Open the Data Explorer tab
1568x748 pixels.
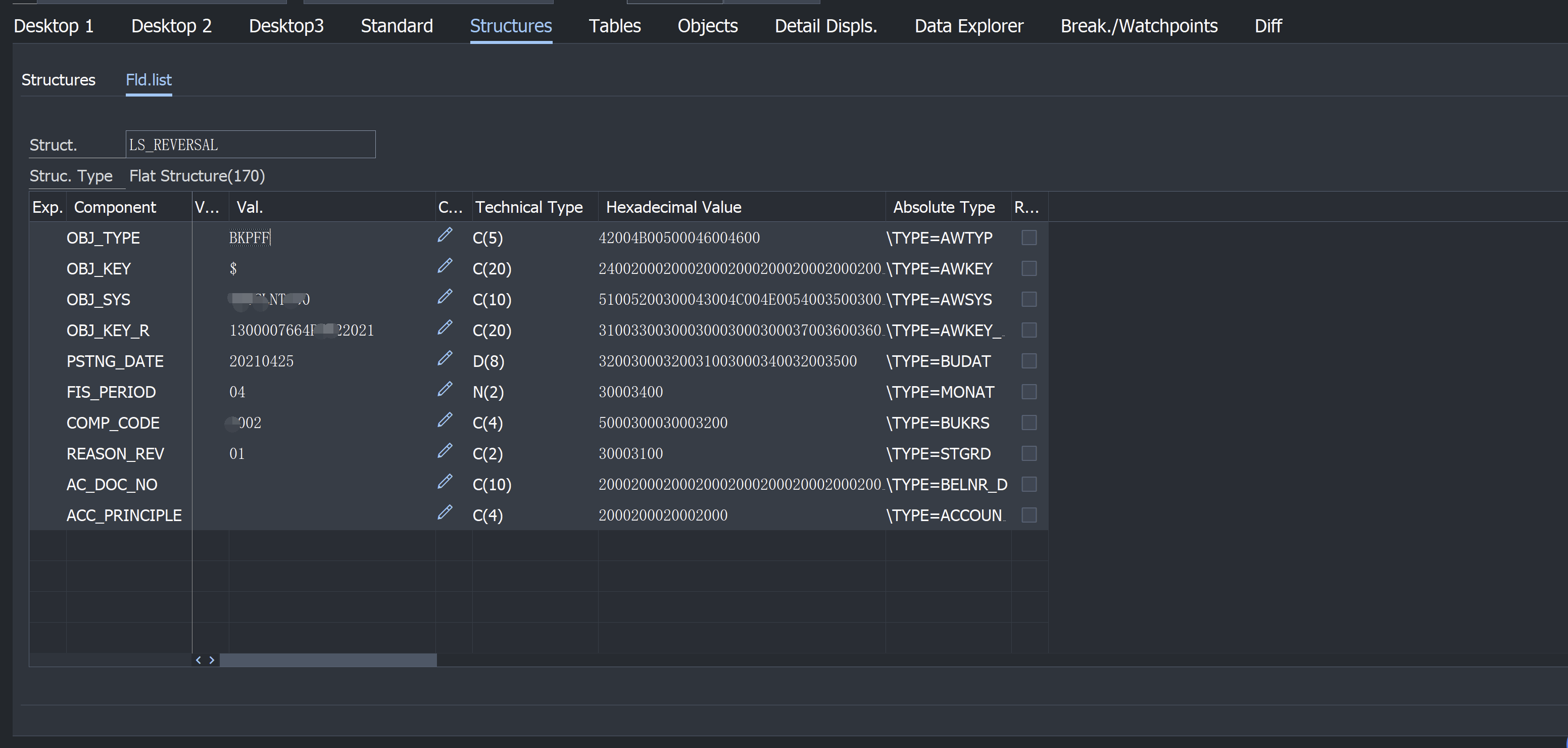(969, 26)
